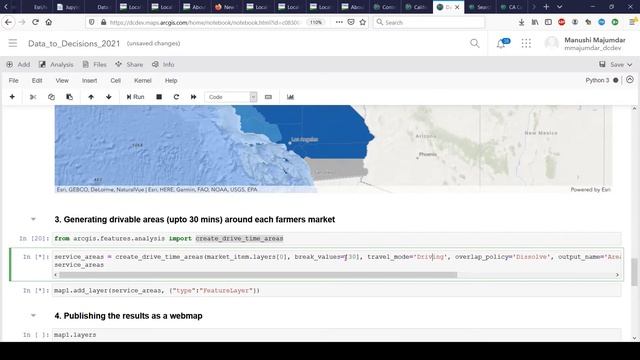Open the cell type Code dropdown
This screenshot has height=360, width=640.
[x=231, y=97]
